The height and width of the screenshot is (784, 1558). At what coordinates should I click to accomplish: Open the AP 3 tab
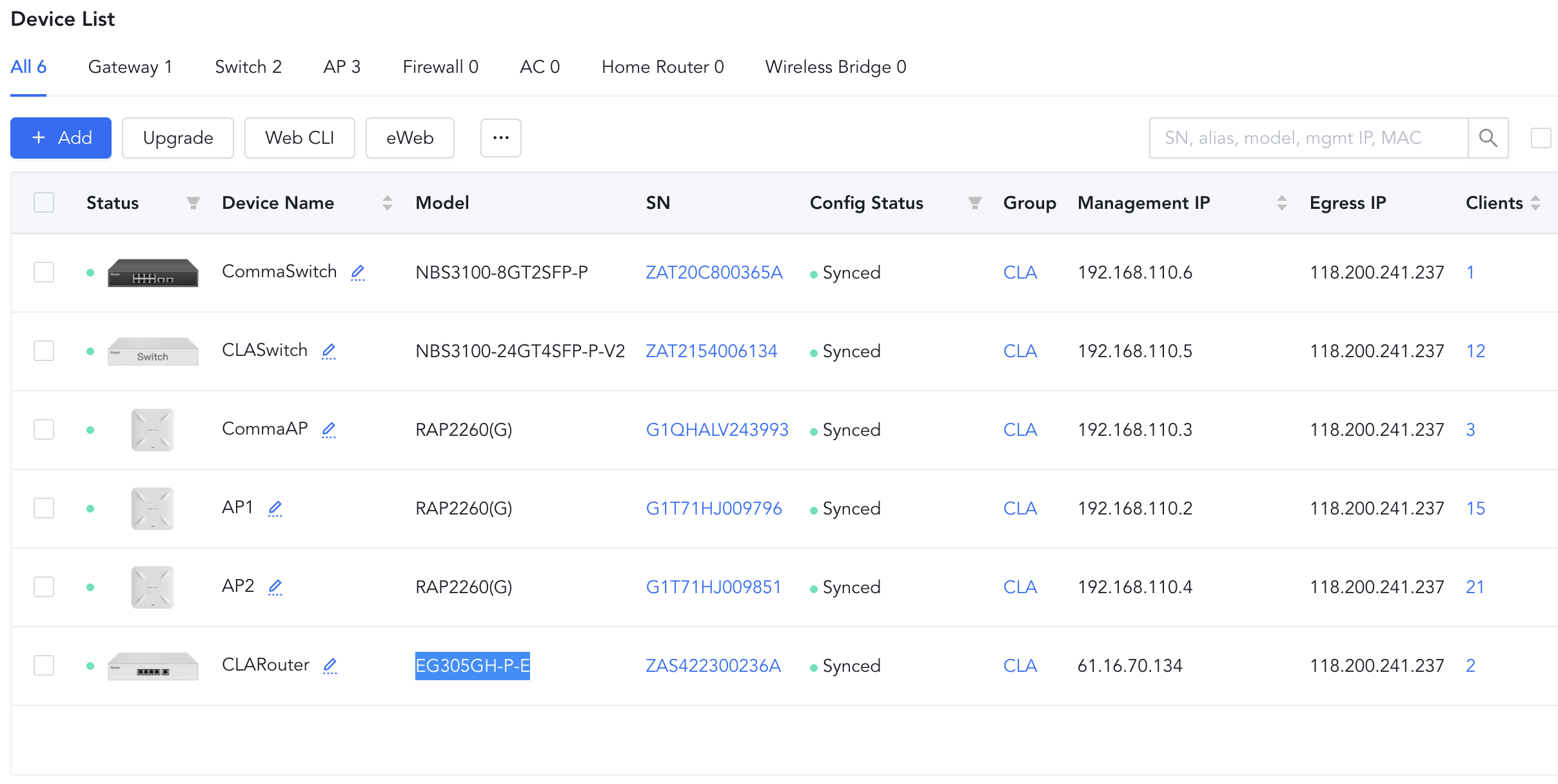click(x=342, y=67)
